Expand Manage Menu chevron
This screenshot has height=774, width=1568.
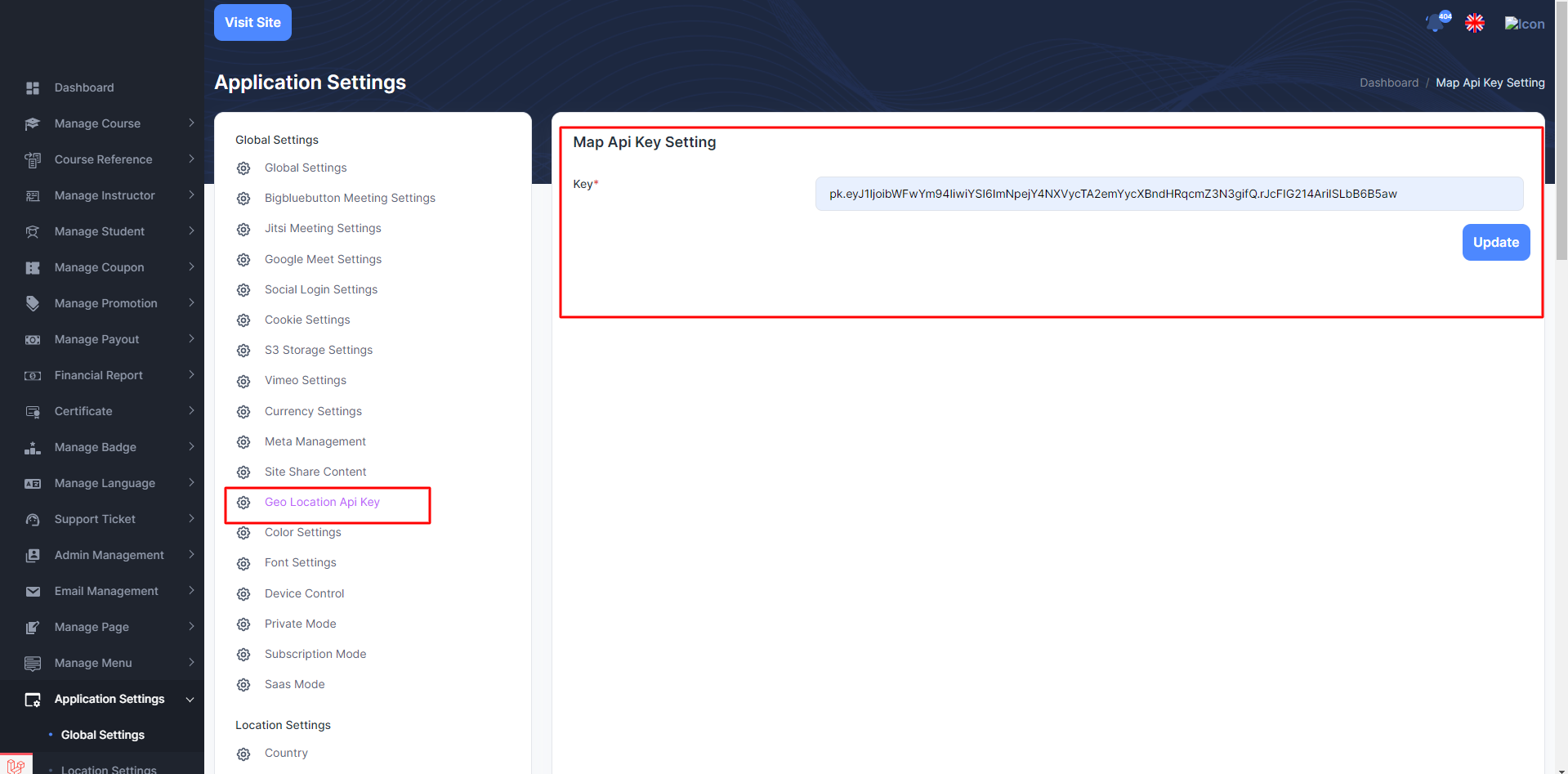click(x=191, y=662)
